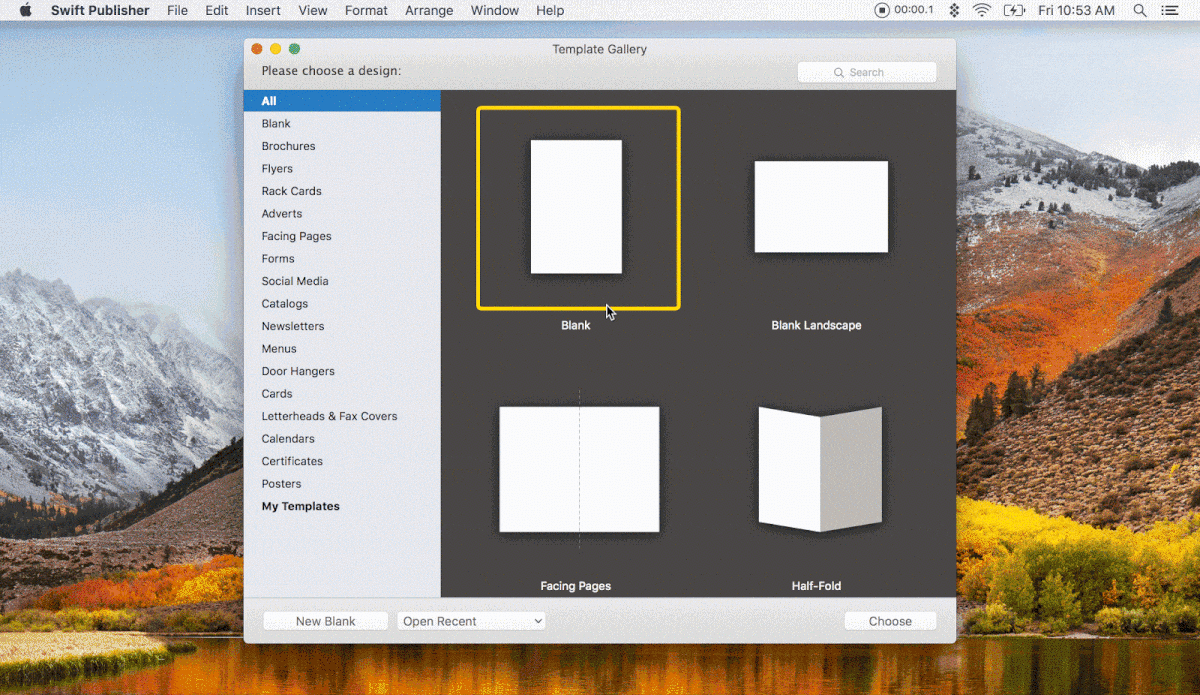The image size is (1200, 695).
Task: Click in the Search field
Action: click(x=867, y=72)
